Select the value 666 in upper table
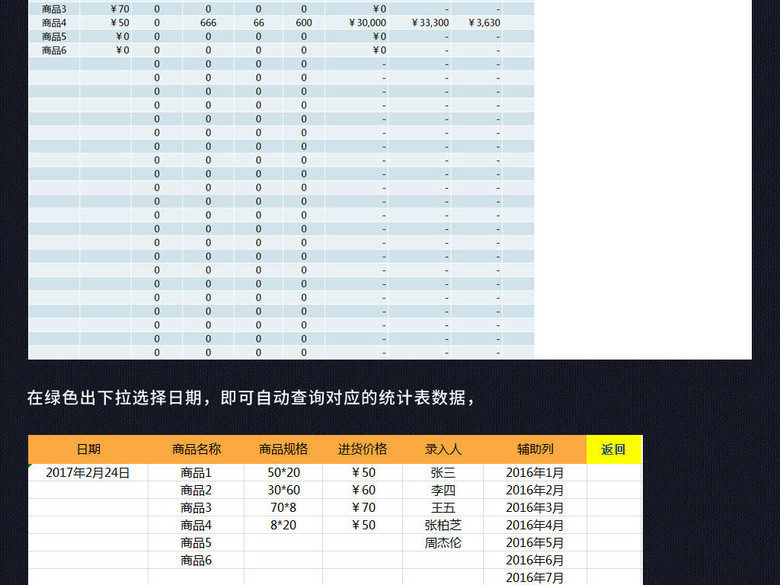This screenshot has height=585, width=780. coord(208,23)
